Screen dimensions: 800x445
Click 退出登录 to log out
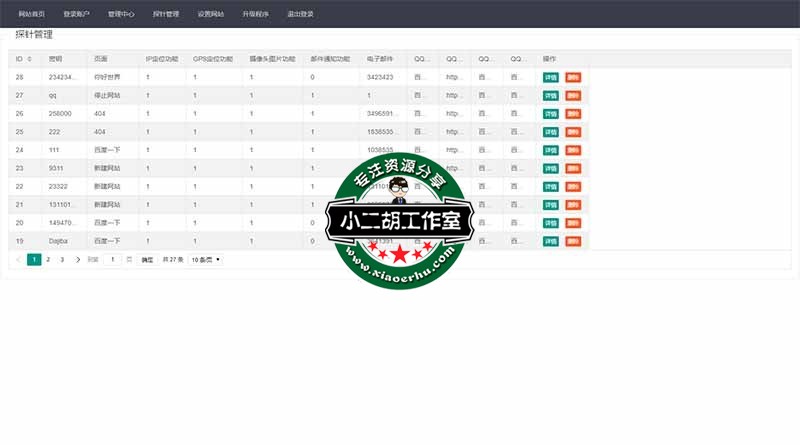pos(300,15)
